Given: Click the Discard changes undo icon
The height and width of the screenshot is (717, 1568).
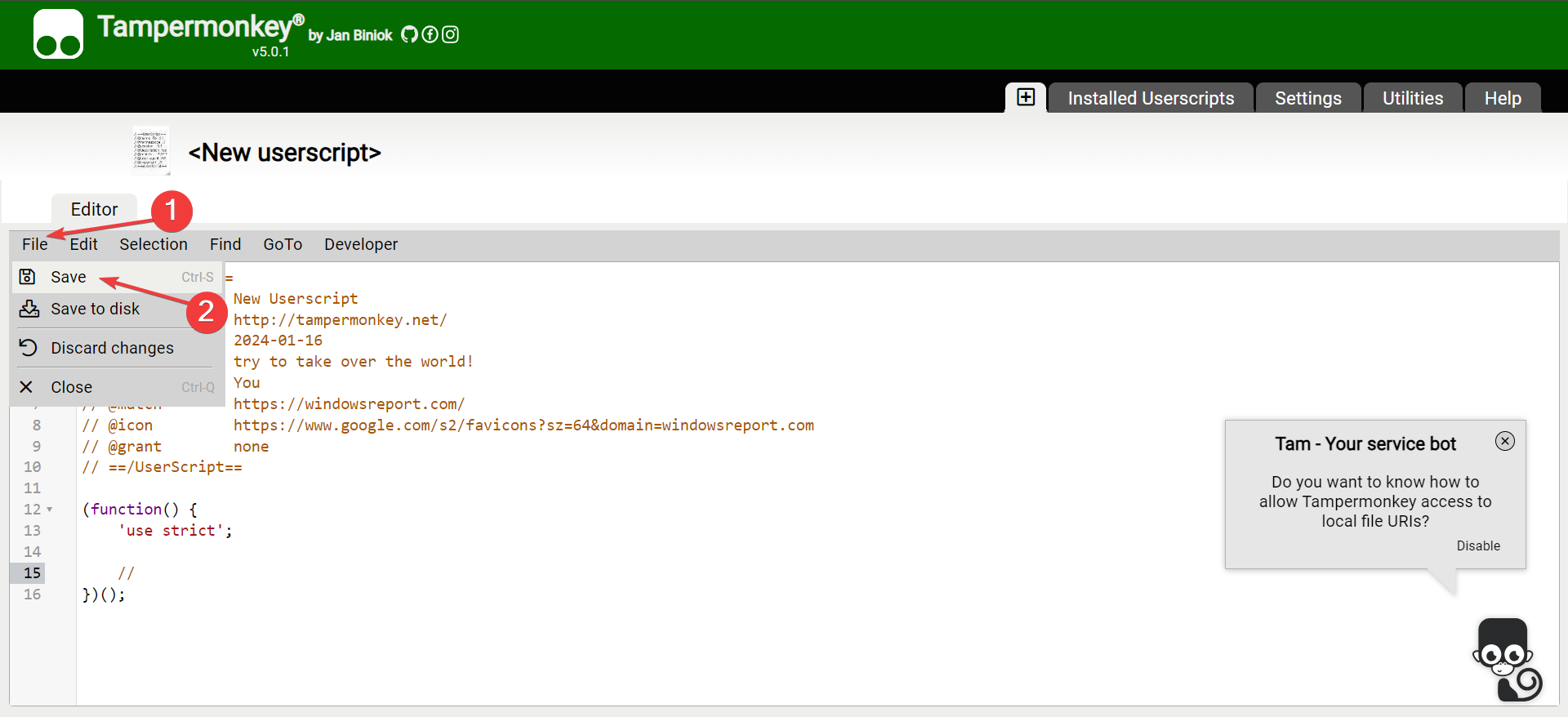Looking at the screenshot, I should pos(29,348).
